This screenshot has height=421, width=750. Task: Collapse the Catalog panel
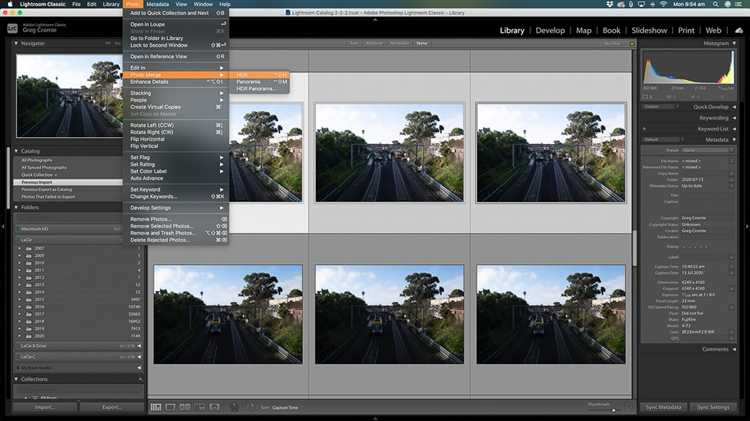pyautogui.click(x=16, y=151)
